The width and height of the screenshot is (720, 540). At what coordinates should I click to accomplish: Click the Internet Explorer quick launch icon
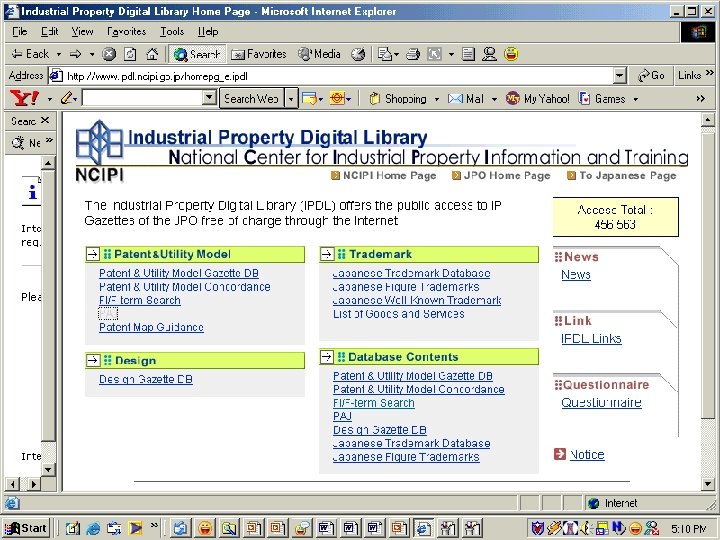[93, 528]
